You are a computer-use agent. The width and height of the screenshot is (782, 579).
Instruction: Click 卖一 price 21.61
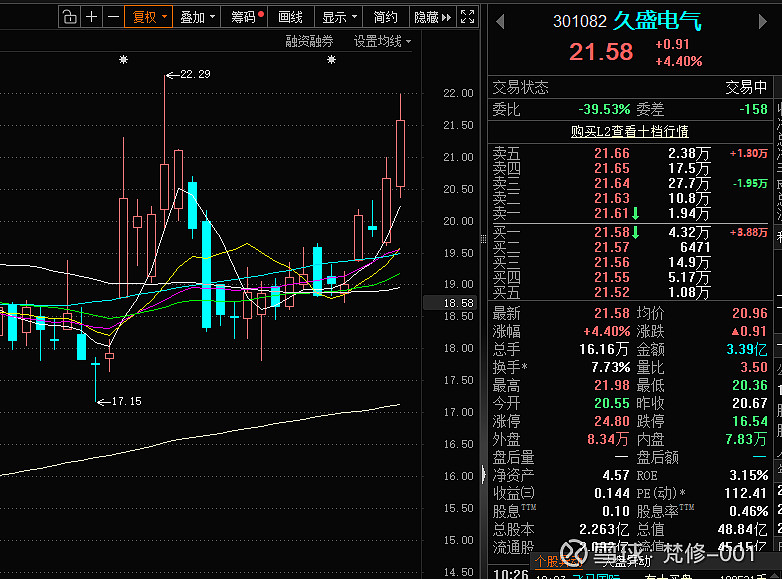tap(612, 213)
